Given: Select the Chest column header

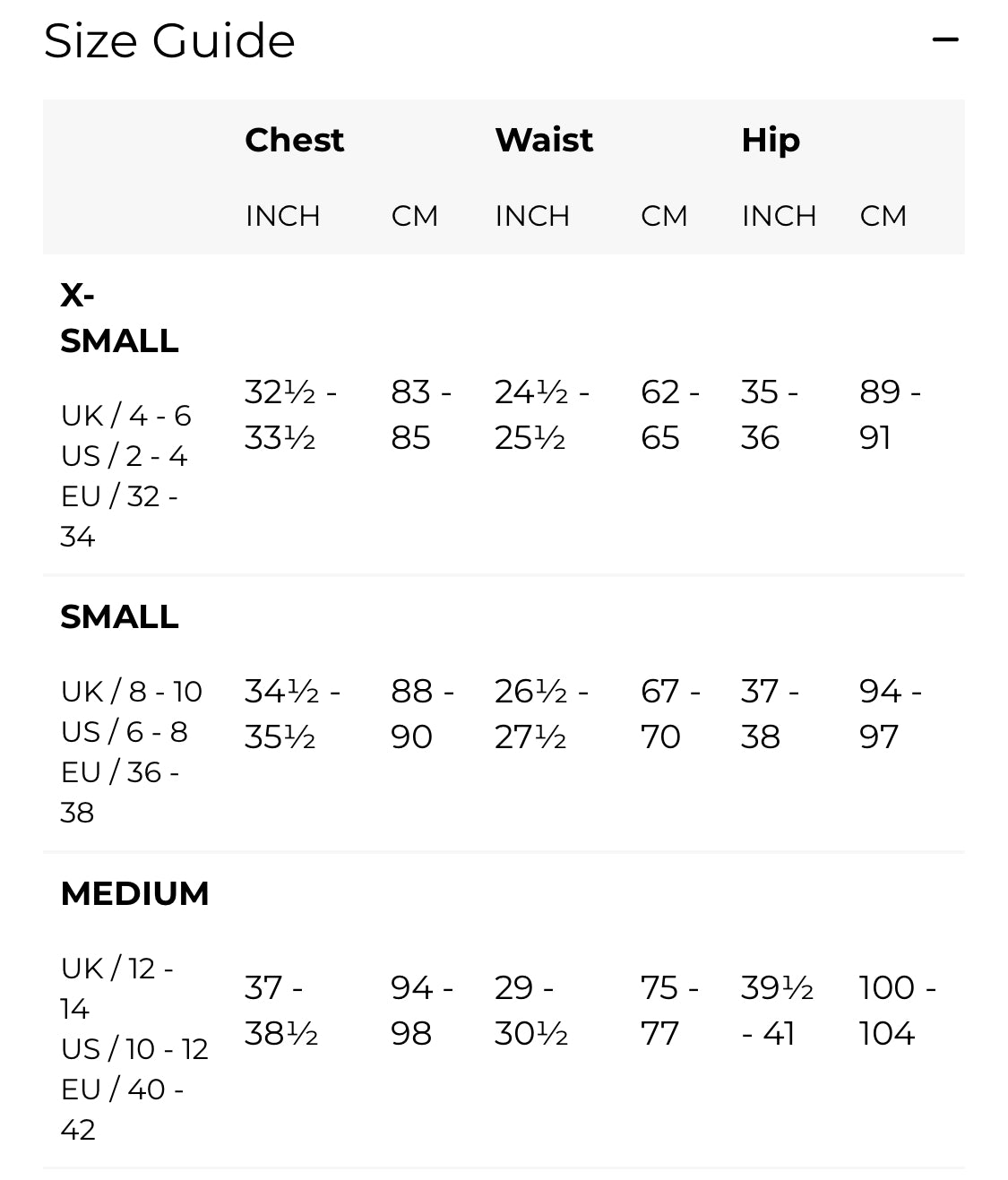Looking at the screenshot, I should tap(294, 140).
